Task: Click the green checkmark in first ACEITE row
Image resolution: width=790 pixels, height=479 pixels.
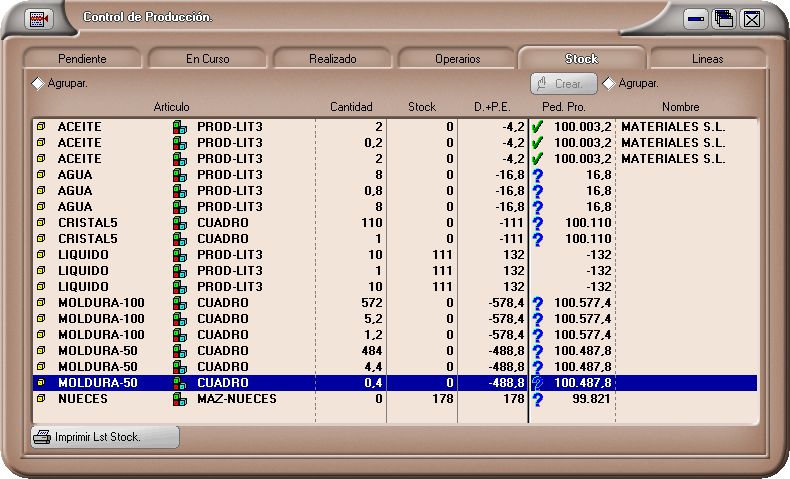Action: [x=538, y=127]
